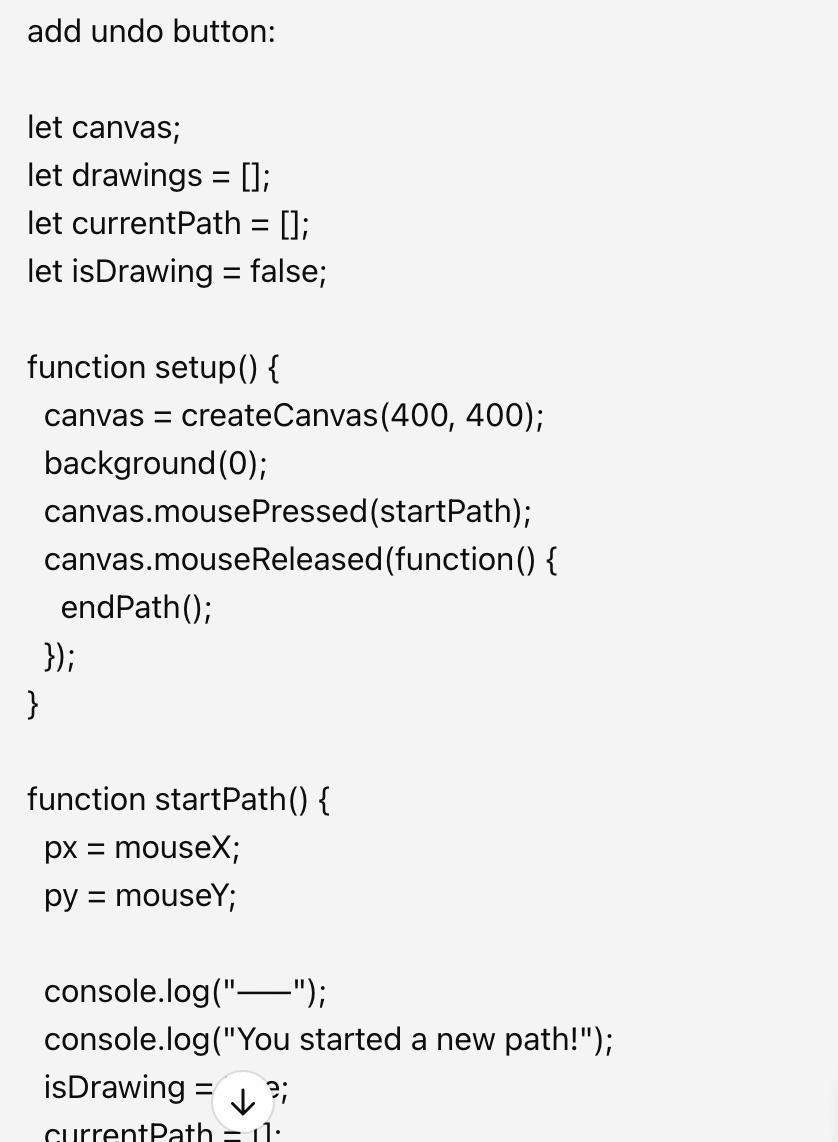Click the 'let canvas;' line
The image size is (838, 1142).
(103, 127)
